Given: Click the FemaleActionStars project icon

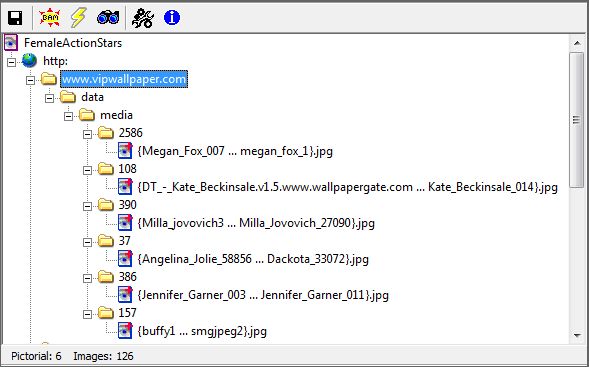Looking at the screenshot, I should [x=11, y=43].
